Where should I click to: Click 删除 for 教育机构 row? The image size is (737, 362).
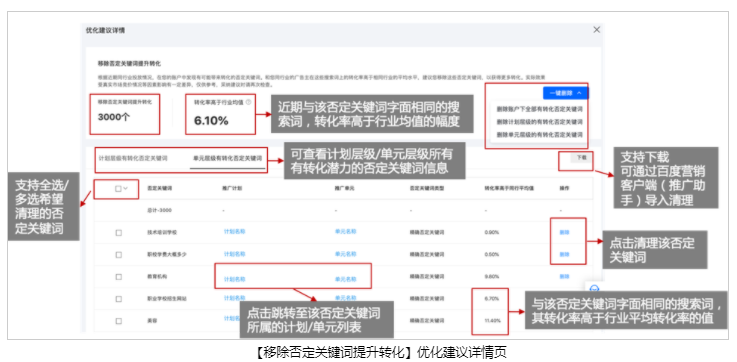coord(564,276)
